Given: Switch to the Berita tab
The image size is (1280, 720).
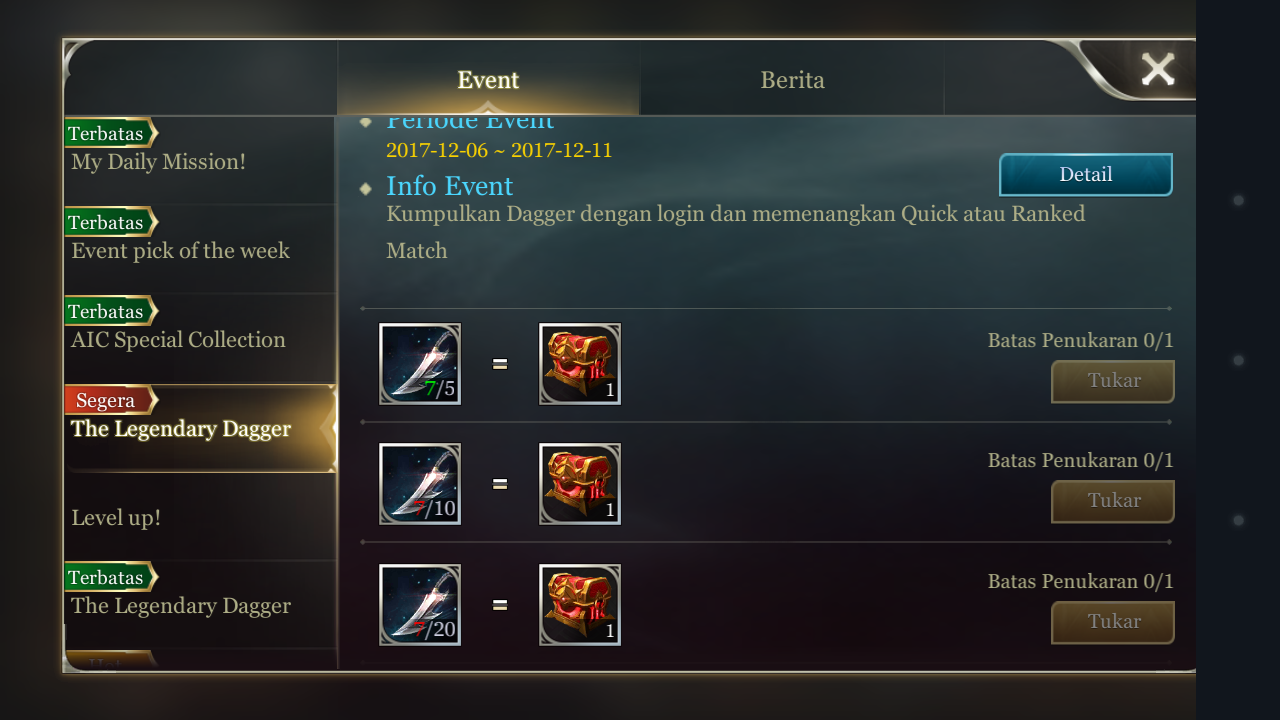Looking at the screenshot, I should pos(792,79).
